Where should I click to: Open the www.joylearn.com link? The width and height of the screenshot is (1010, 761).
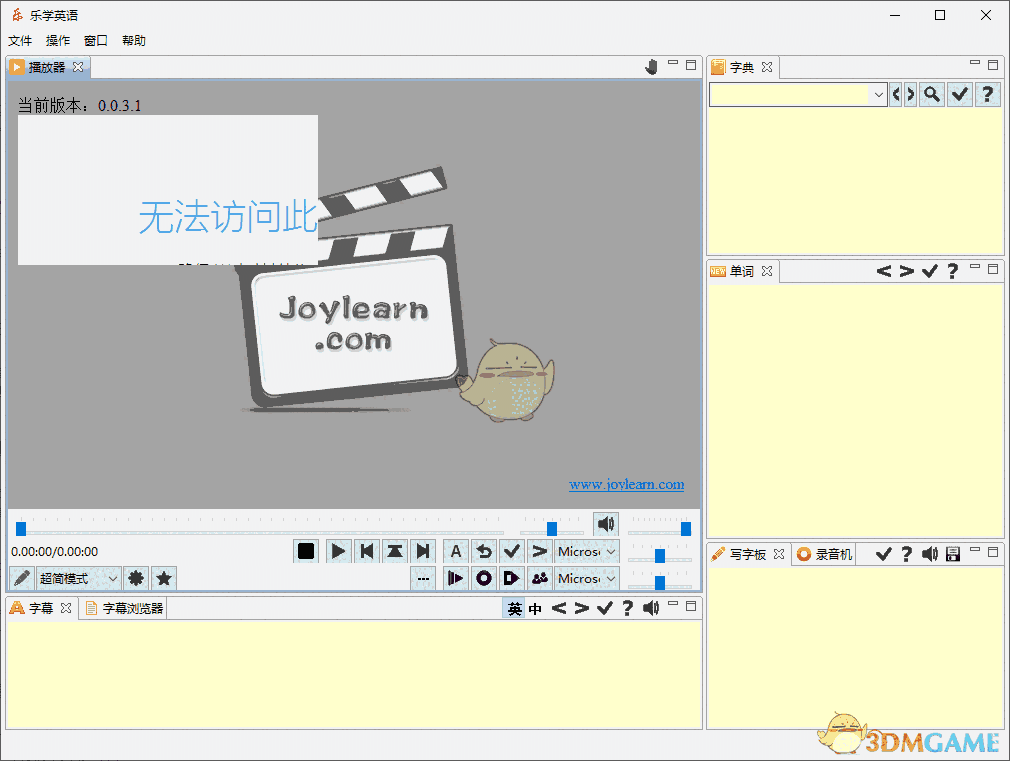pos(627,484)
